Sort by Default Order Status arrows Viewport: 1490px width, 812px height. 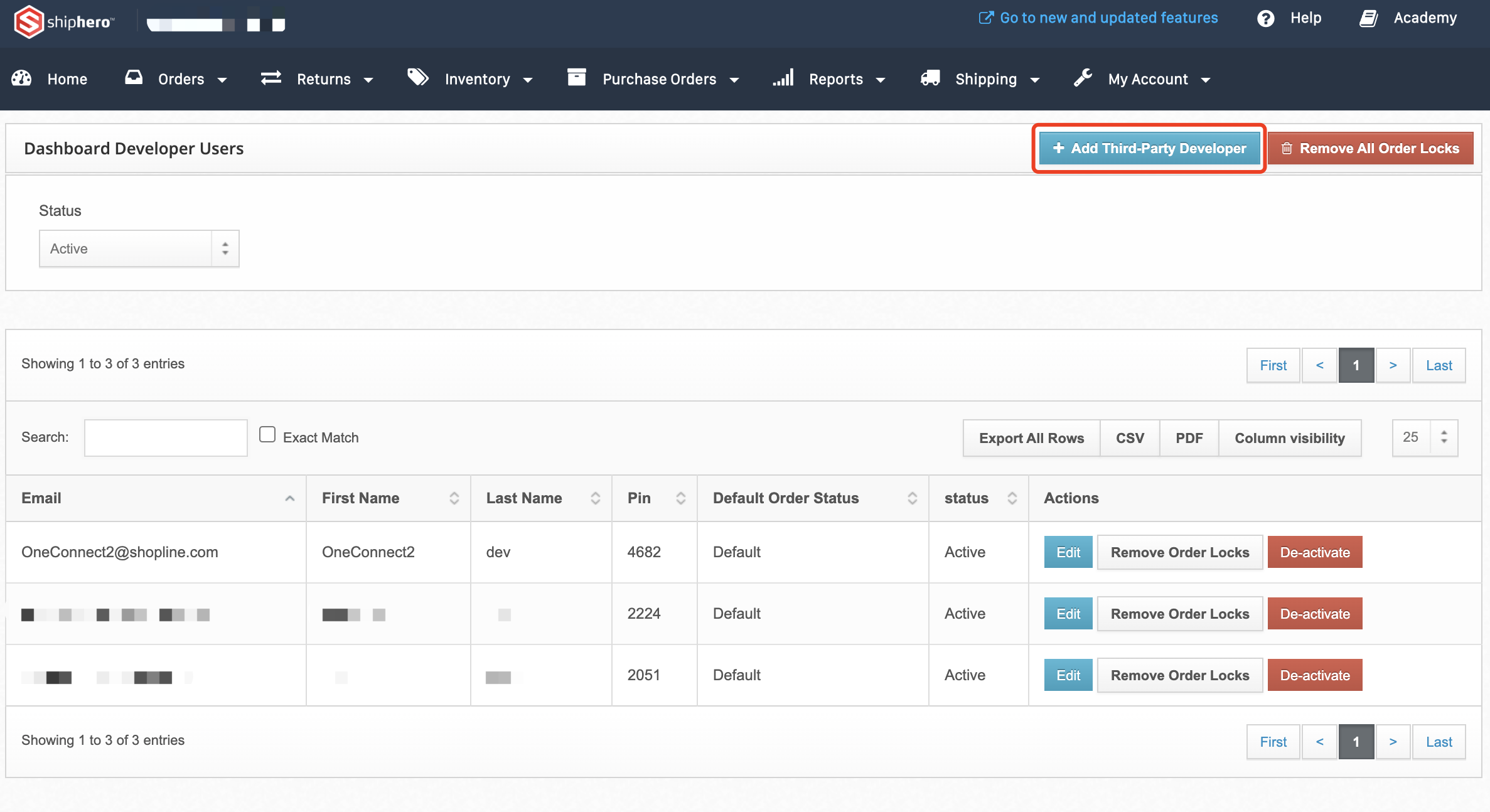click(x=912, y=498)
